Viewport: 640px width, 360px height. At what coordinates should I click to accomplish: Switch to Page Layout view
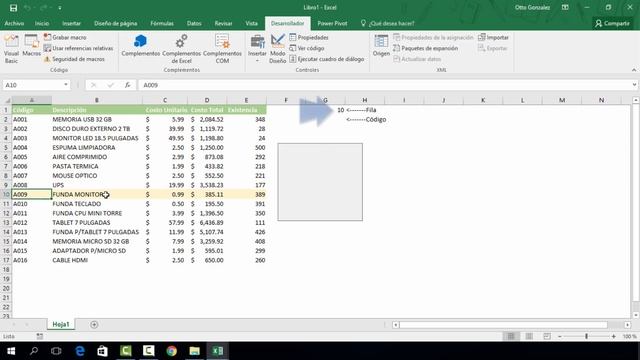[x=529, y=336]
